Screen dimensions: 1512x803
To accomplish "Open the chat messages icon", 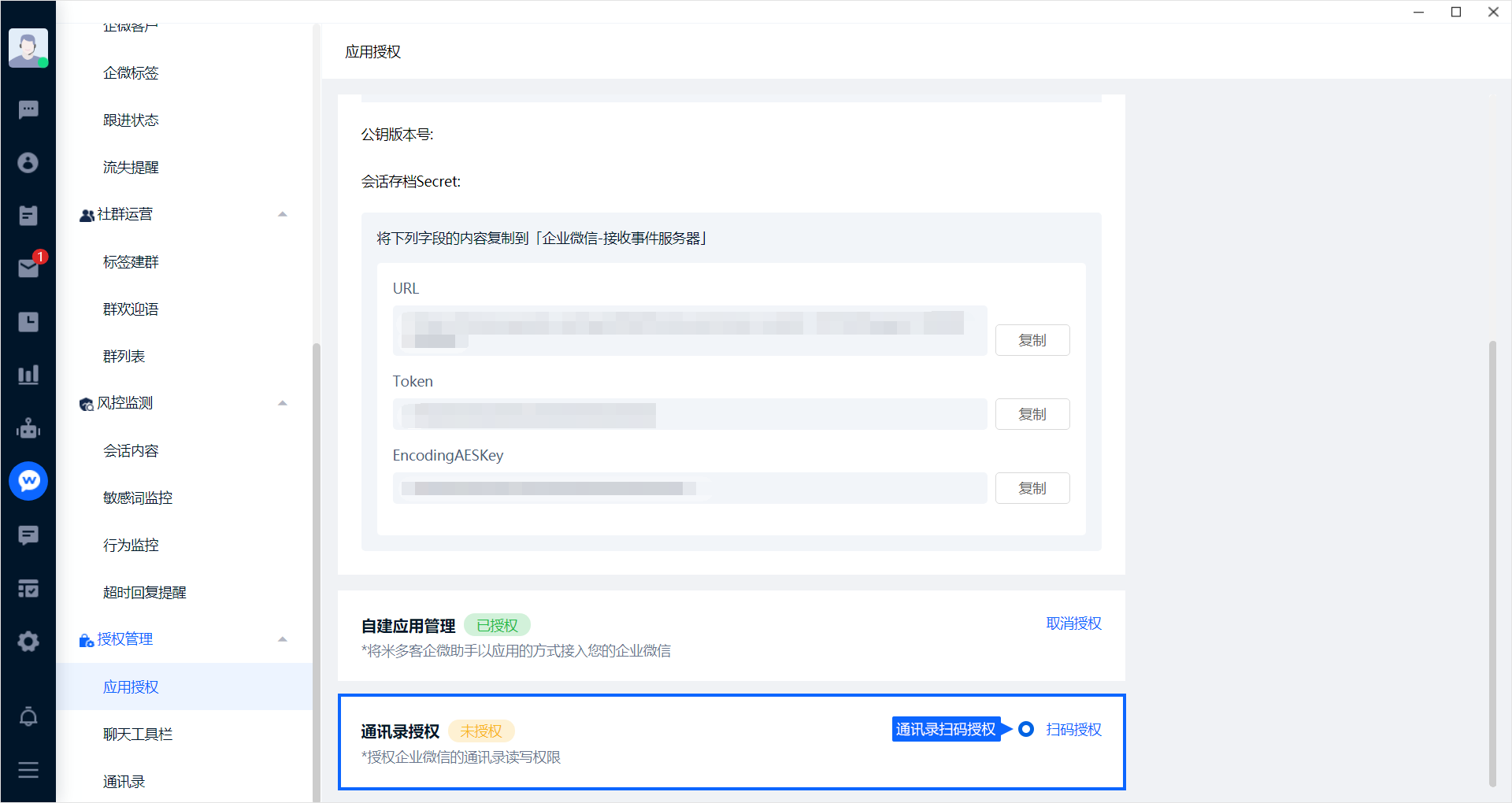I will 28,109.
